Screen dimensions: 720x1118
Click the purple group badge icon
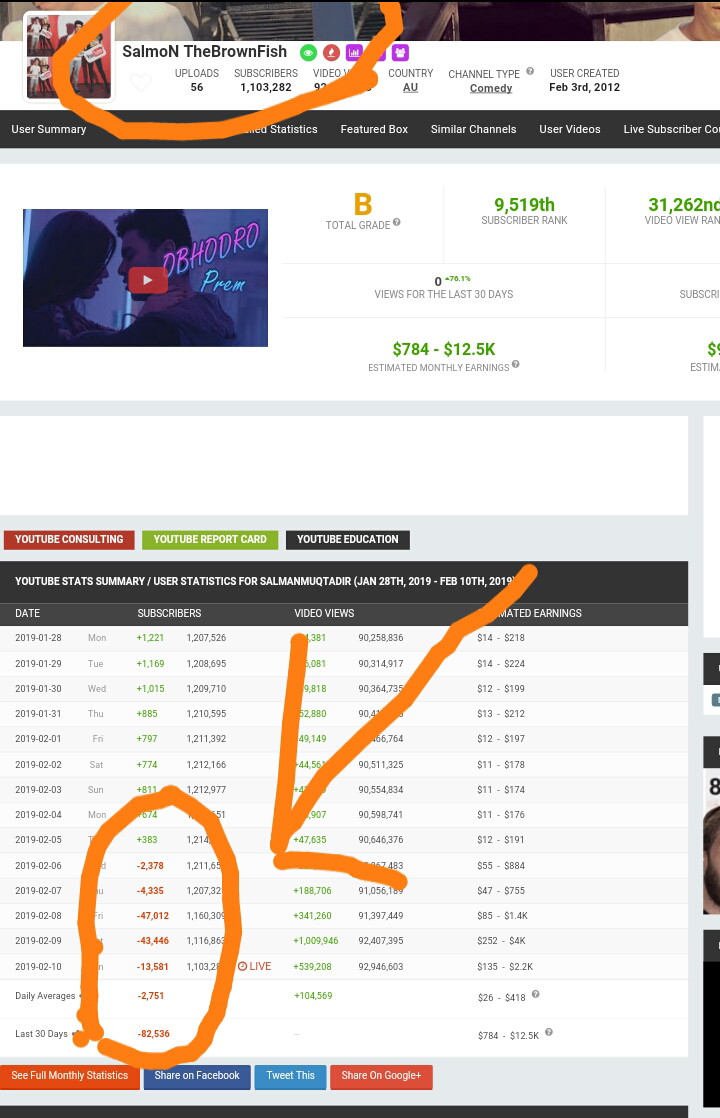[x=401, y=52]
